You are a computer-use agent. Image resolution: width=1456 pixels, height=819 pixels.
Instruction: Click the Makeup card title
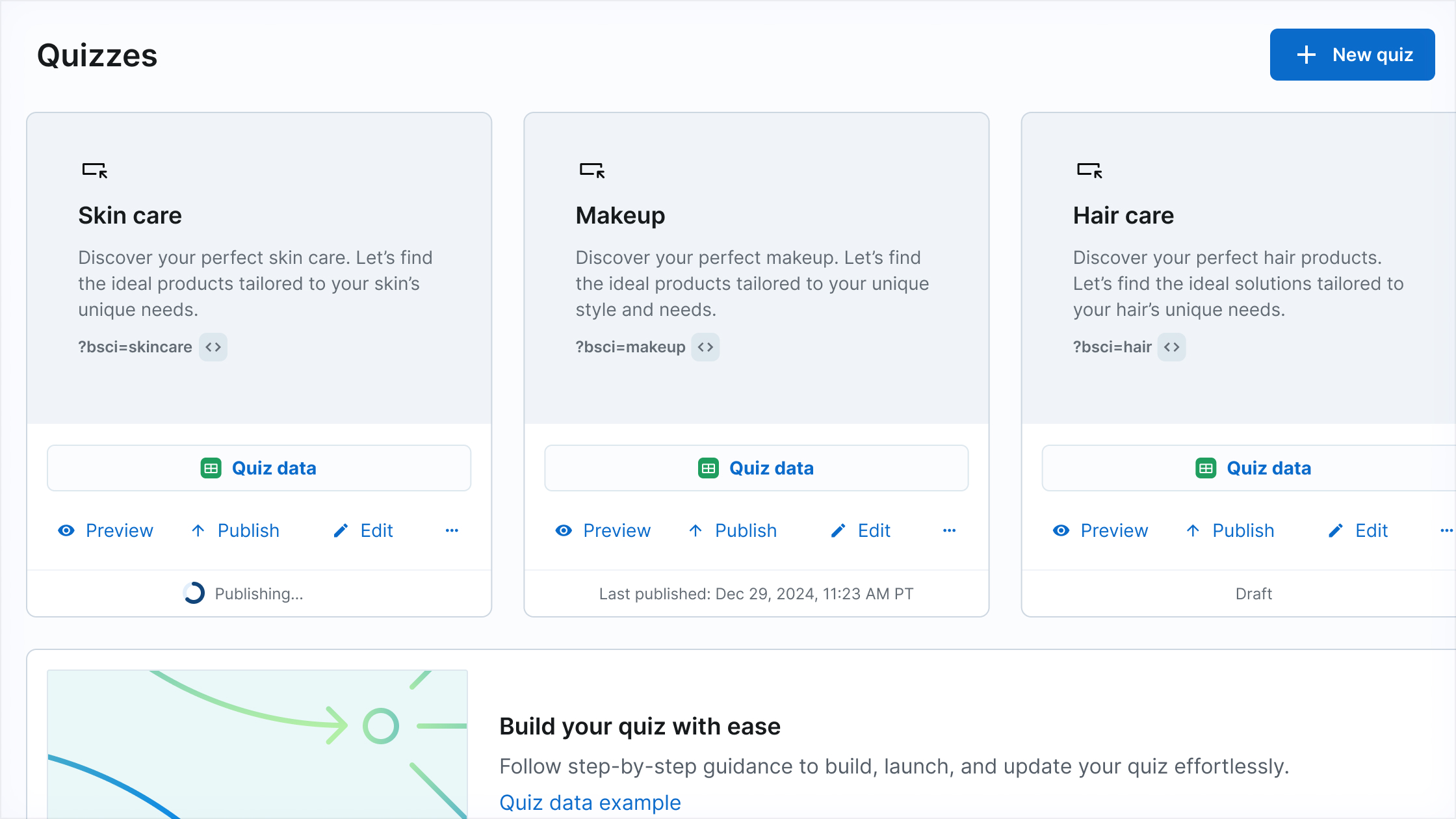click(620, 215)
